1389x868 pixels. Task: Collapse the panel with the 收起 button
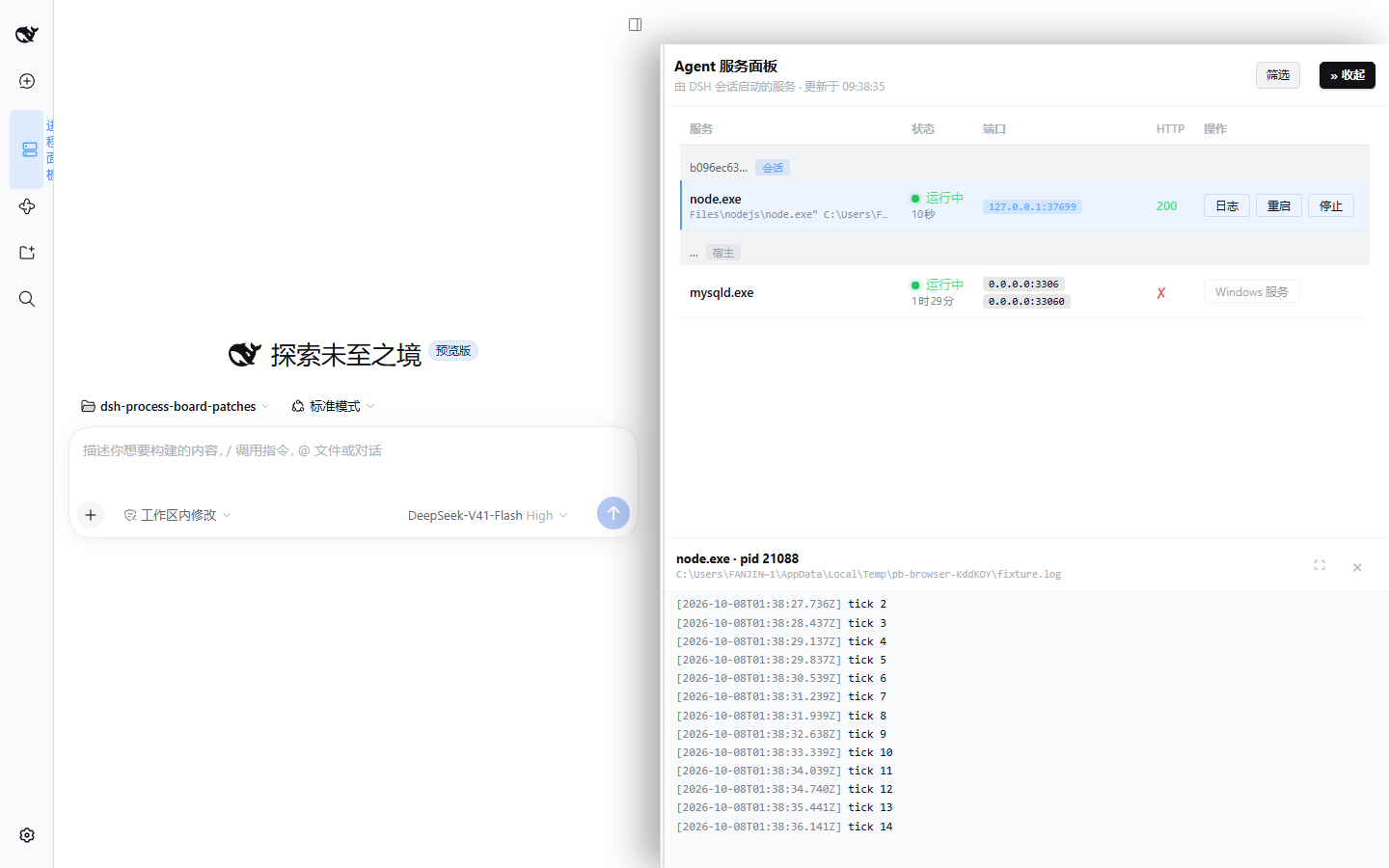[x=1348, y=75]
